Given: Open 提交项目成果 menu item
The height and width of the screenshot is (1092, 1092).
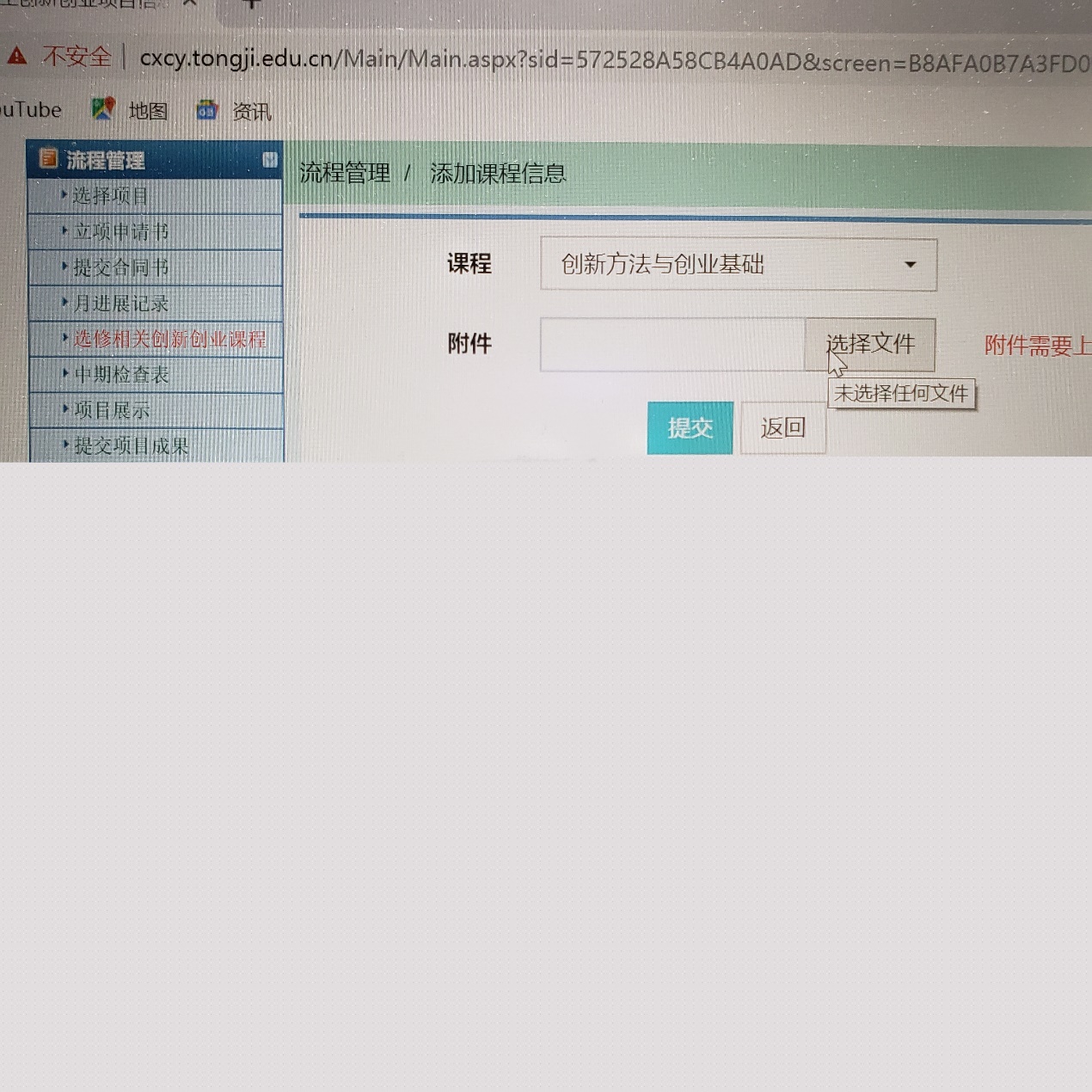Looking at the screenshot, I should [x=131, y=446].
